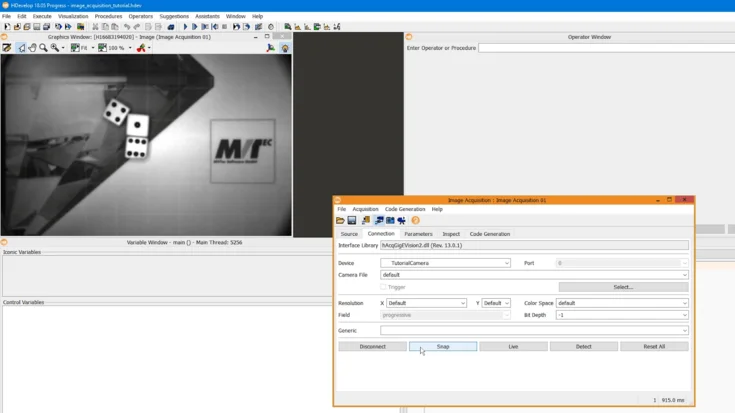Open the Color Space dropdown
The image size is (735, 413).
(x=621, y=303)
